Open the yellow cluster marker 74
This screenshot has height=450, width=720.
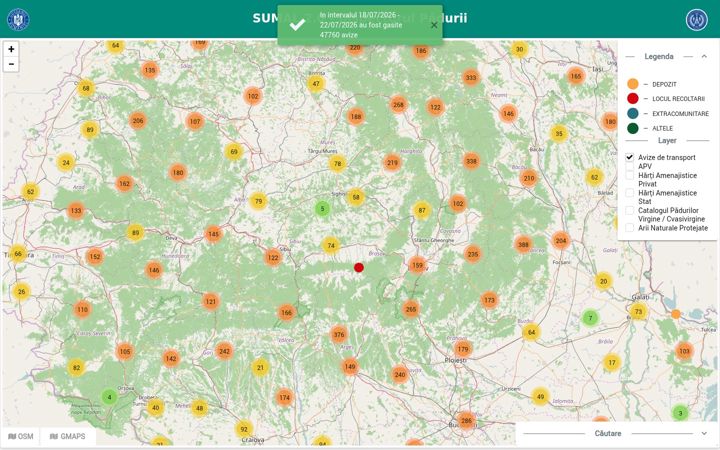[x=331, y=246]
